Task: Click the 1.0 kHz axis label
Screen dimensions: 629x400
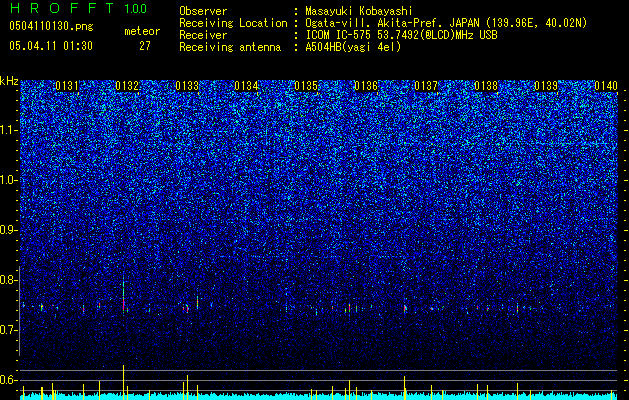Action: (9, 180)
